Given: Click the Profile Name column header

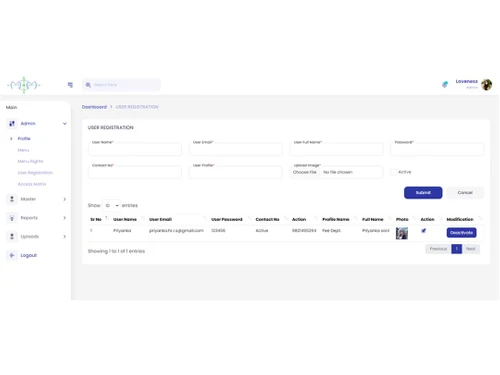Looking at the screenshot, I should [336, 219].
